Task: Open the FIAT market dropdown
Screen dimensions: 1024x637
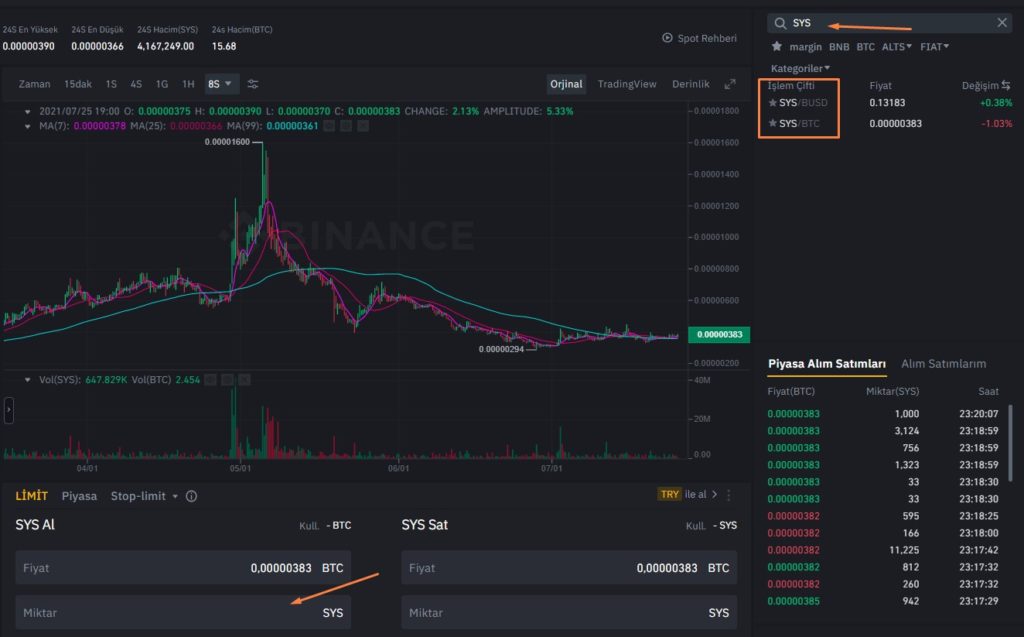Action: coord(935,47)
